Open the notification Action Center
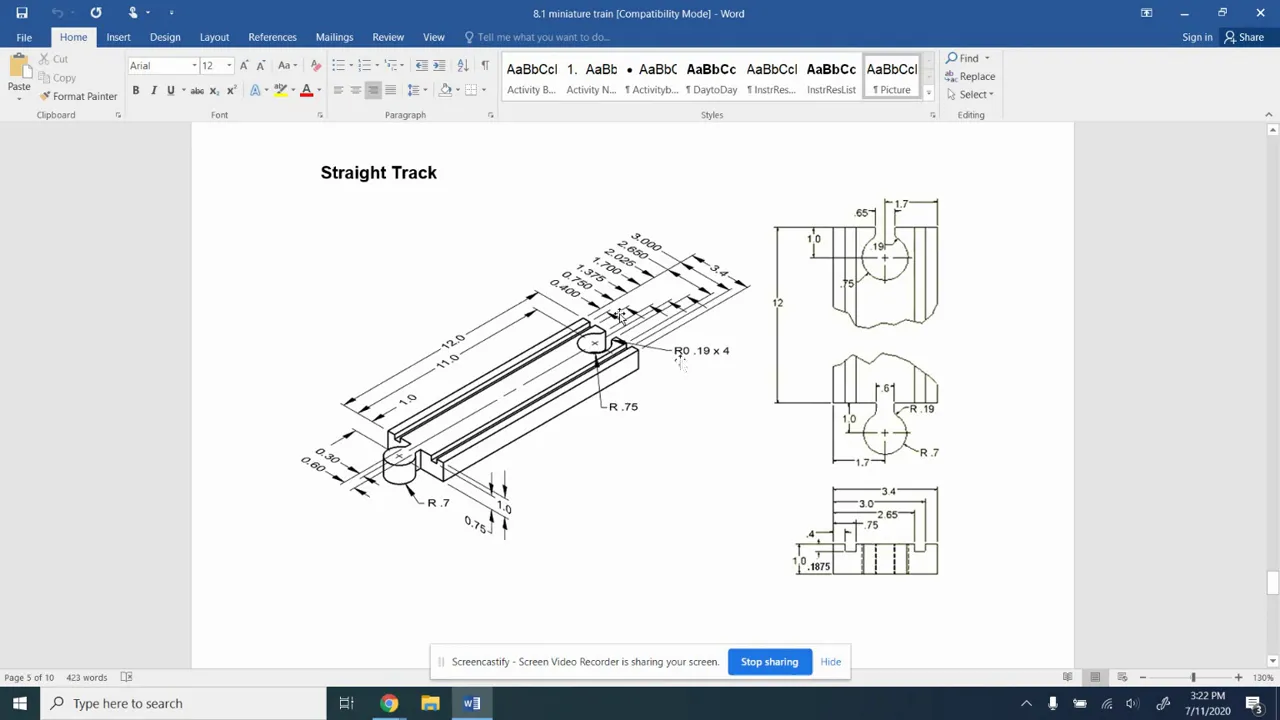The image size is (1280, 720). pos(1253,703)
